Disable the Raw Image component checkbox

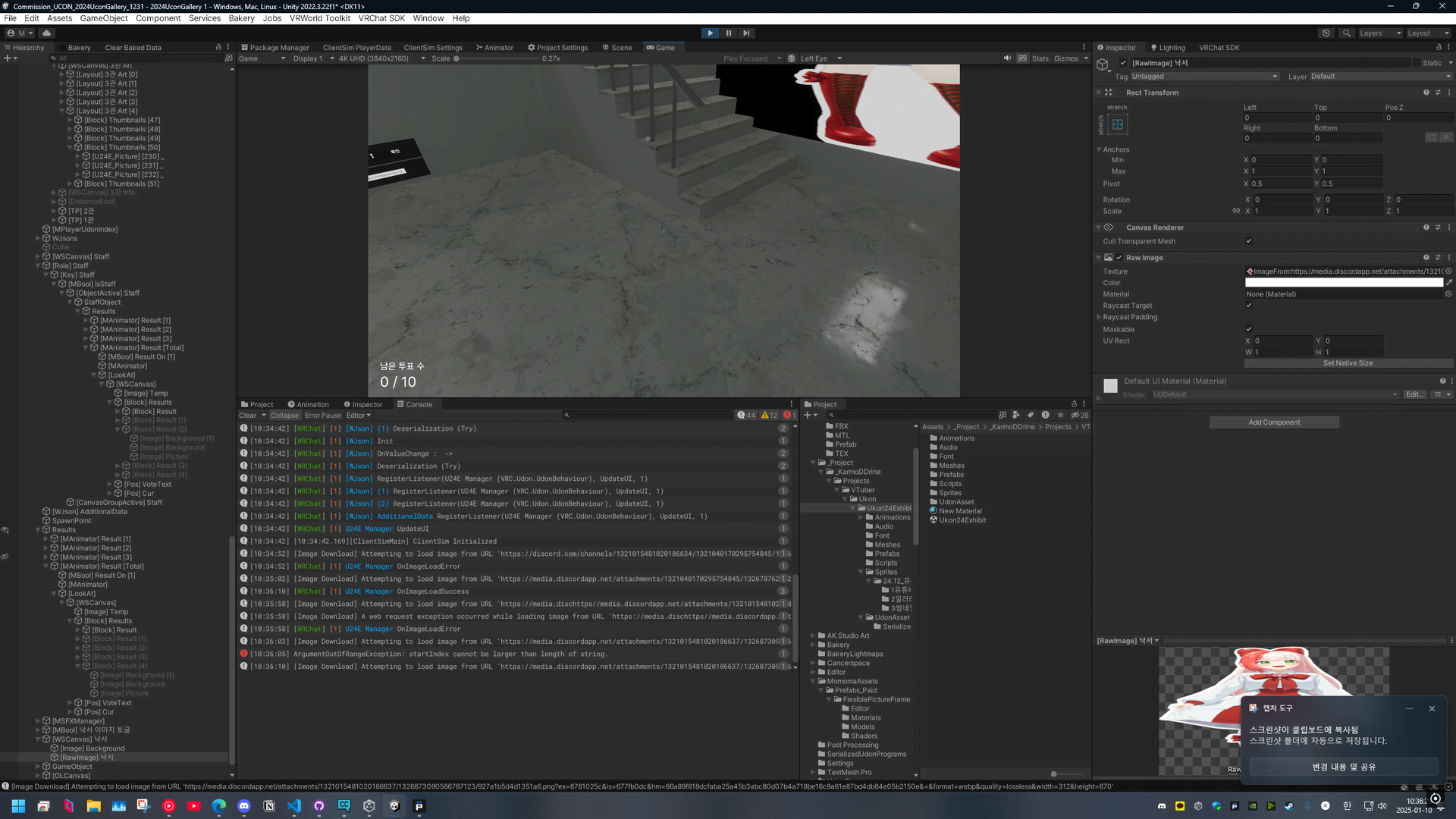pyautogui.click(x=1119, y=258)
